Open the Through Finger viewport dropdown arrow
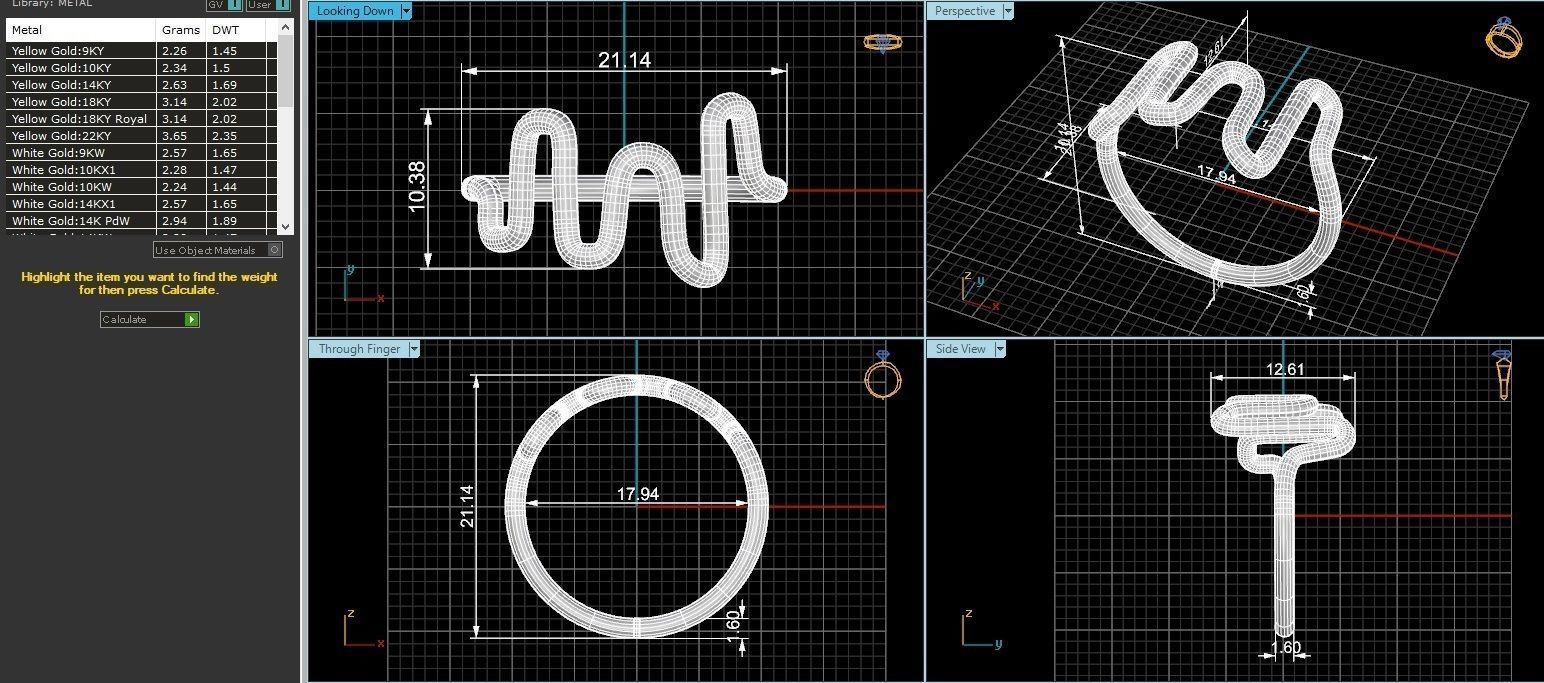 pyautogui.click(x=414, y=349)
